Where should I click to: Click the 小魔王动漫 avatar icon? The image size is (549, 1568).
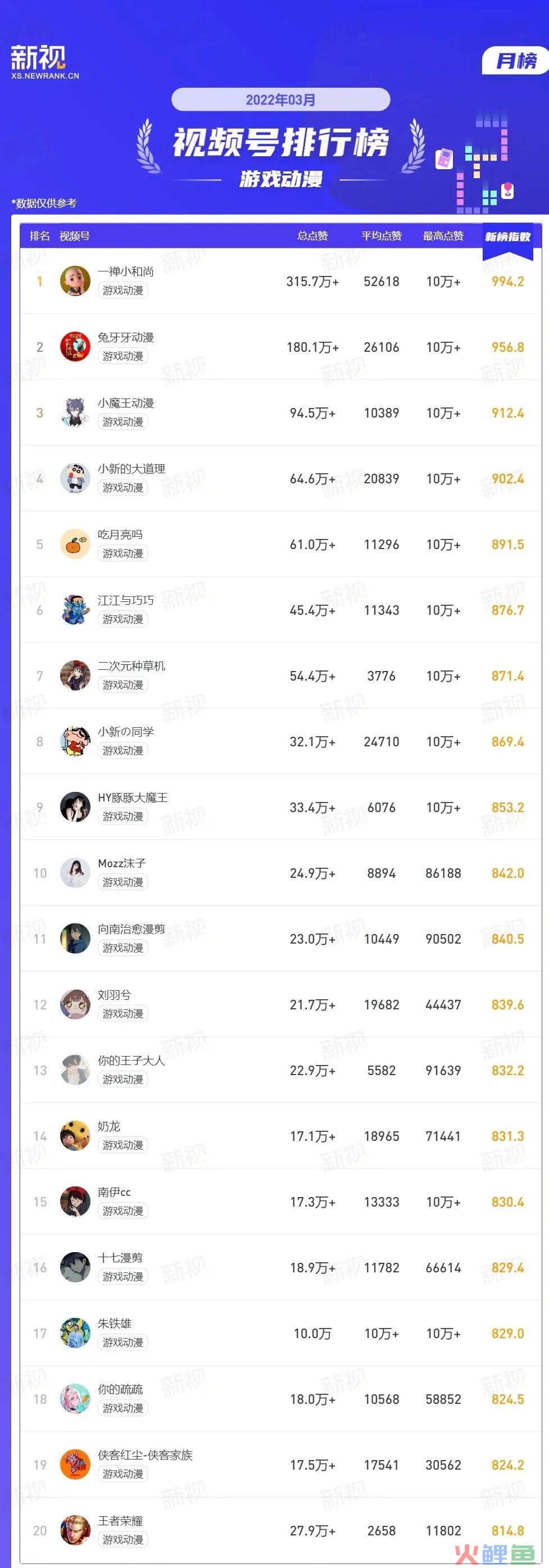pos(75,412)
